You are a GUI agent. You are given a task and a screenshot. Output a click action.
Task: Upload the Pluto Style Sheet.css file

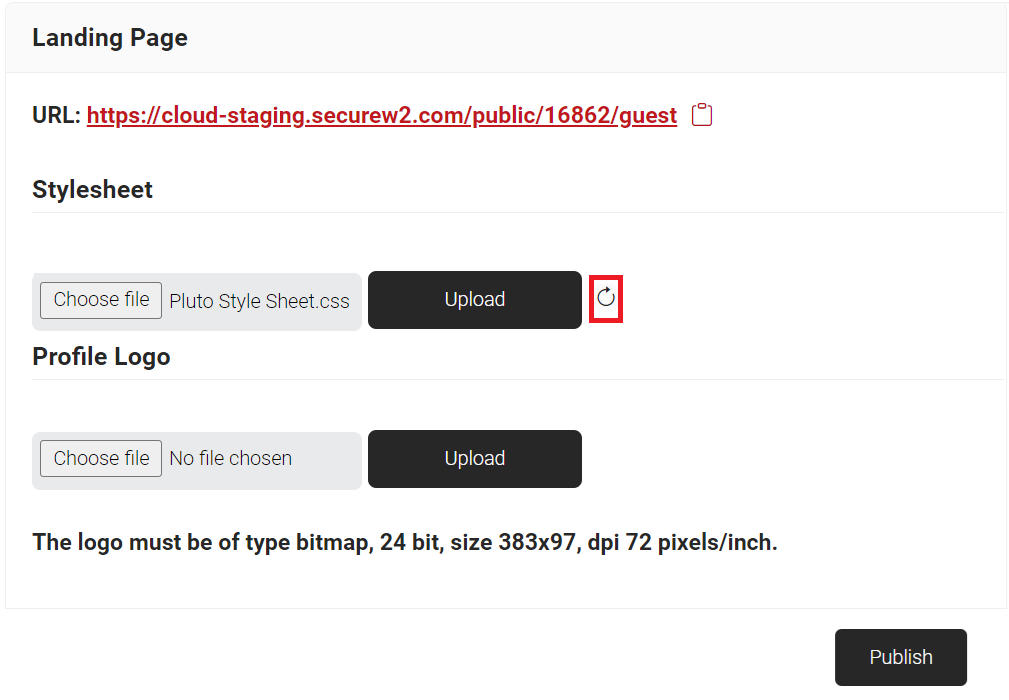tap(474, 299)
